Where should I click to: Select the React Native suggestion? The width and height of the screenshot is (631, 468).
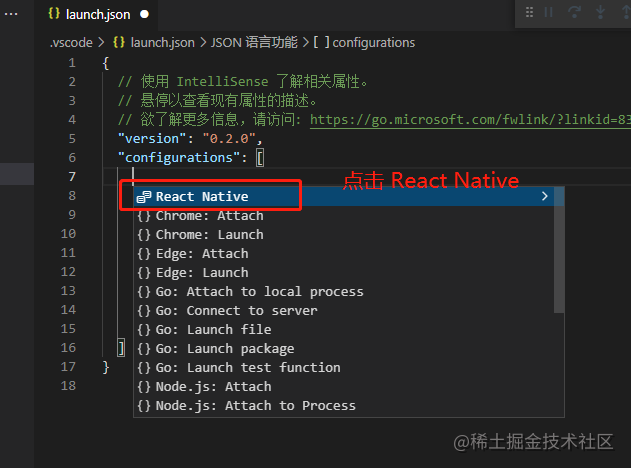click(344, 196)
